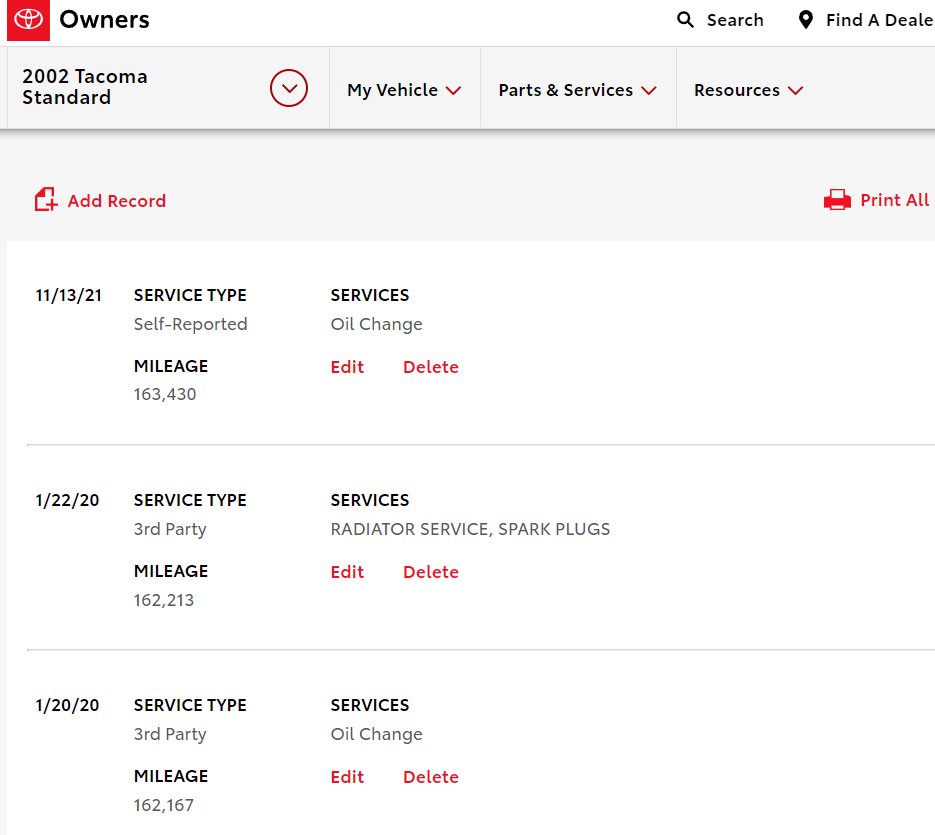935x835 pixels.
Task: Click the Add Record link
Action: (x=117, y=201)
